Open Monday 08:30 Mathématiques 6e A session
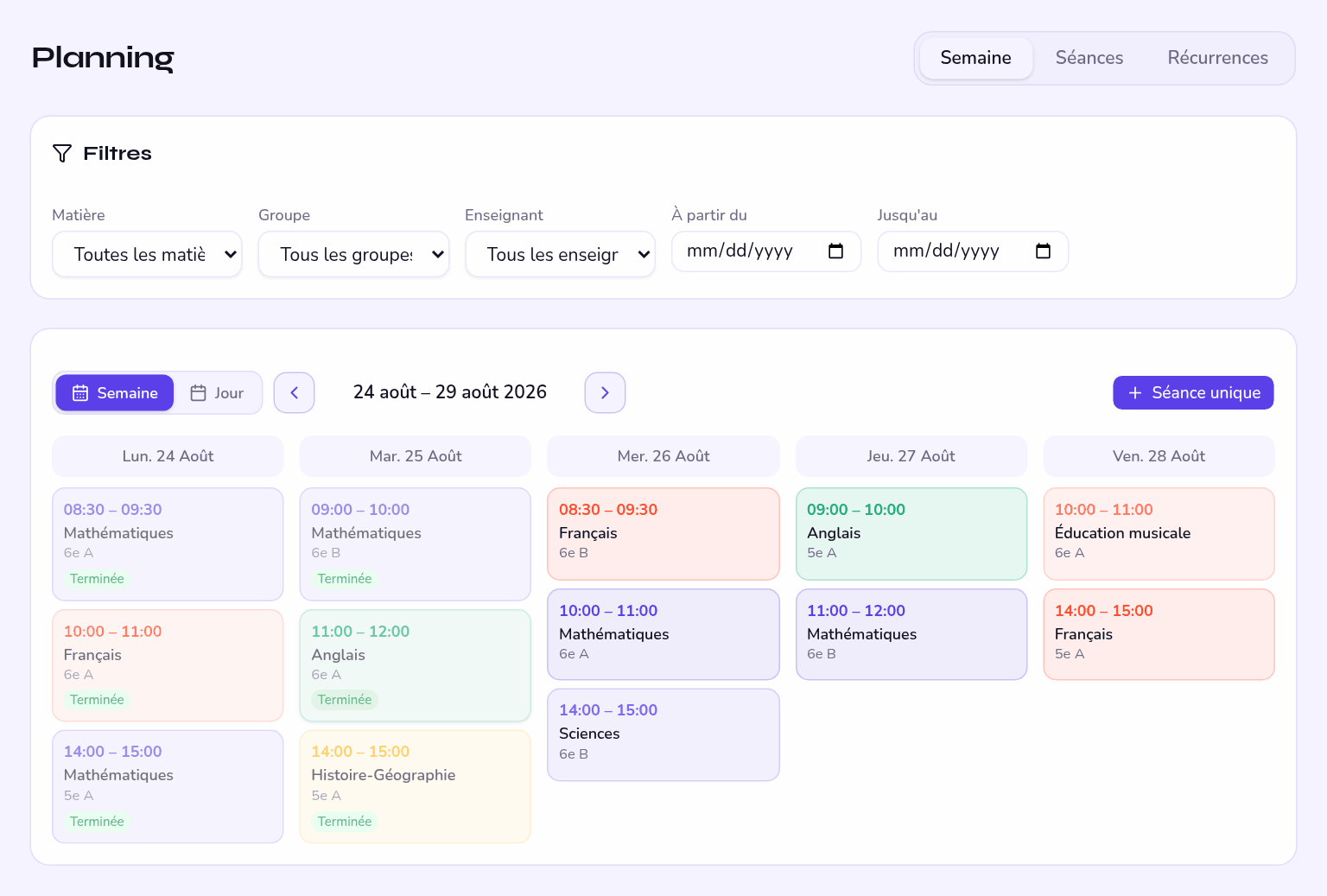Screen dimensions: 1327x896 coord(168,544)
